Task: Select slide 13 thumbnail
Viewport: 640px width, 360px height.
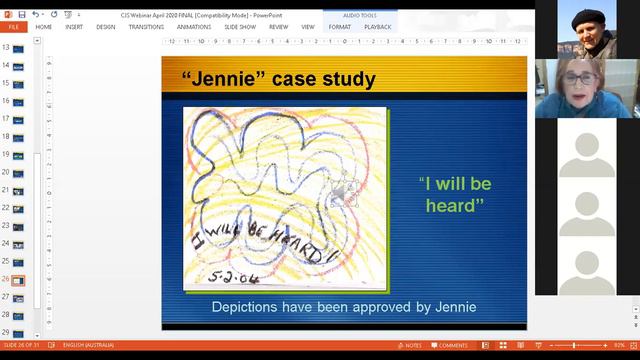Action: pyautogui.click(x=18, y=49)
